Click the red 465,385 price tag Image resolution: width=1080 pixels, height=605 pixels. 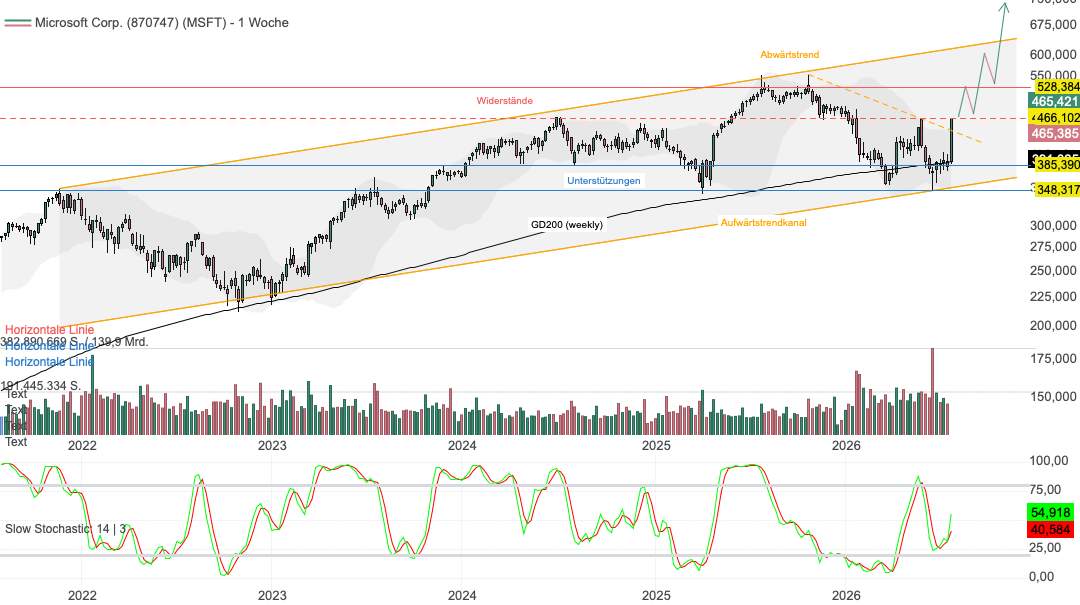1054,134
